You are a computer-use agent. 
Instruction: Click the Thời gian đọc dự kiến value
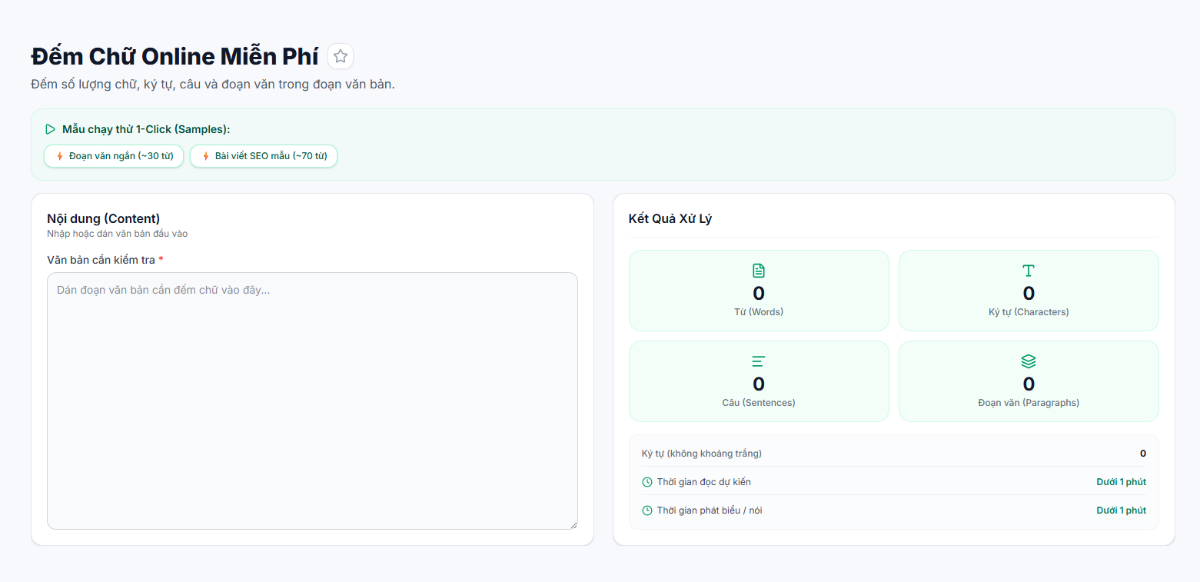pos(1121,482)
